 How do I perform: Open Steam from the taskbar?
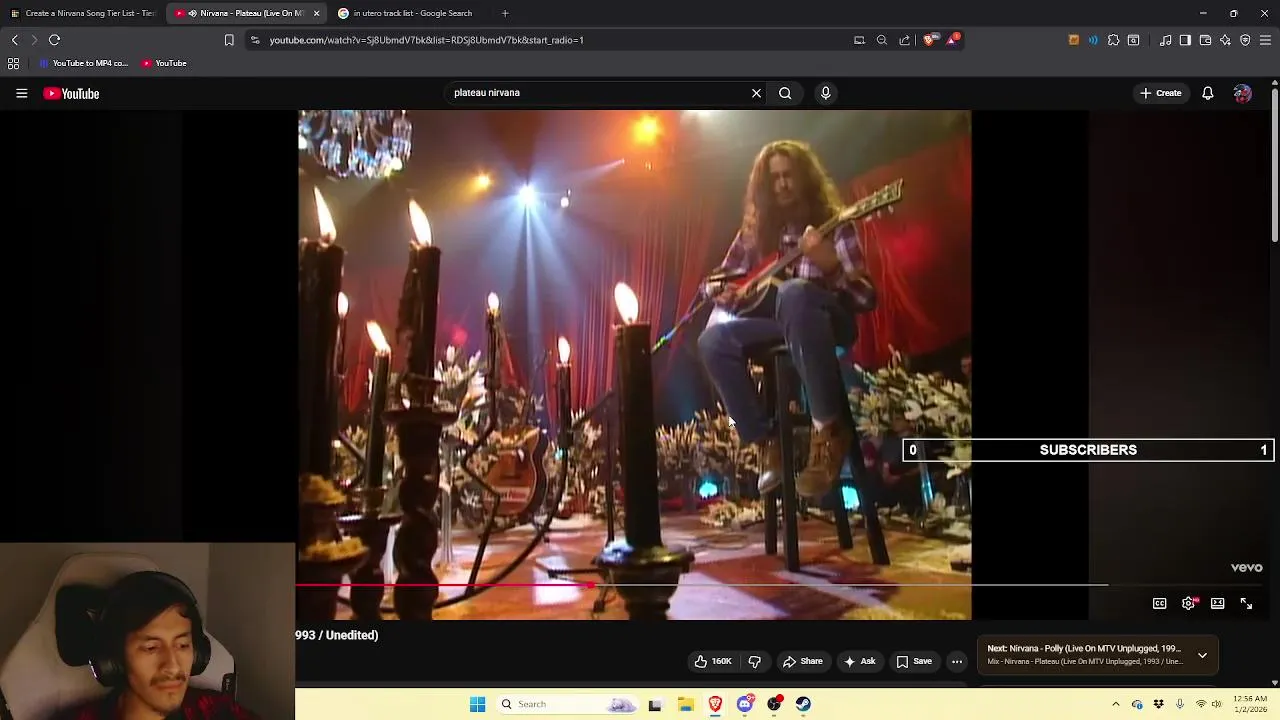pyautogui.click(x=803, y=704)
